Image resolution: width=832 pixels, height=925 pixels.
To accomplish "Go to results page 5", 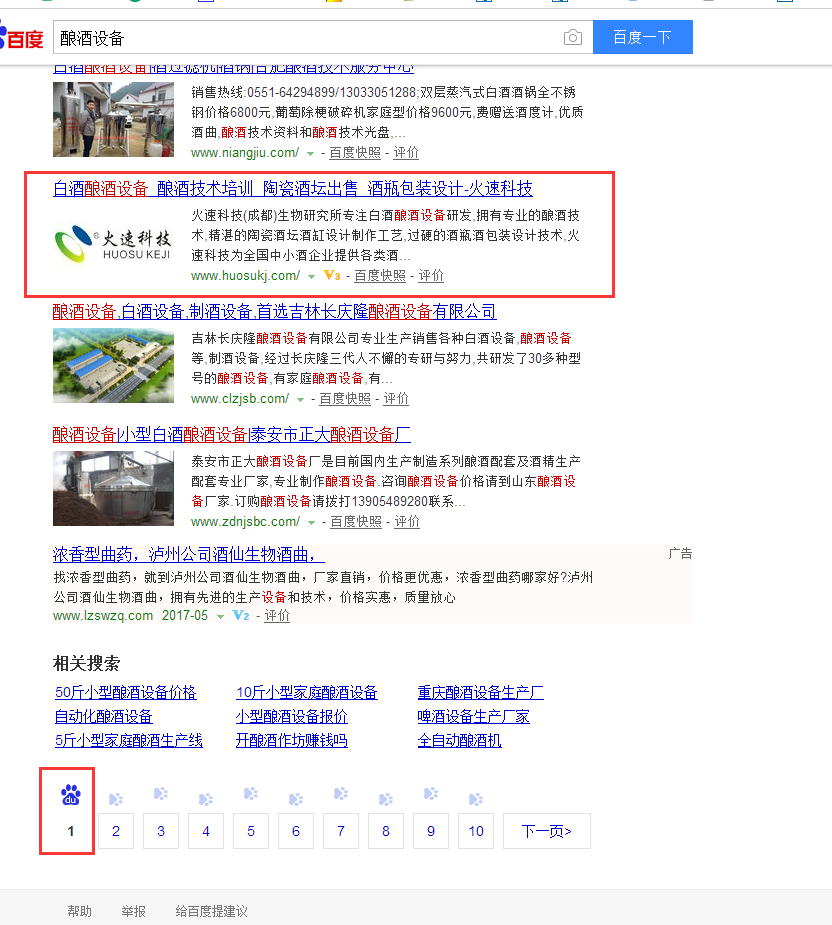I will tap(251, 831).
